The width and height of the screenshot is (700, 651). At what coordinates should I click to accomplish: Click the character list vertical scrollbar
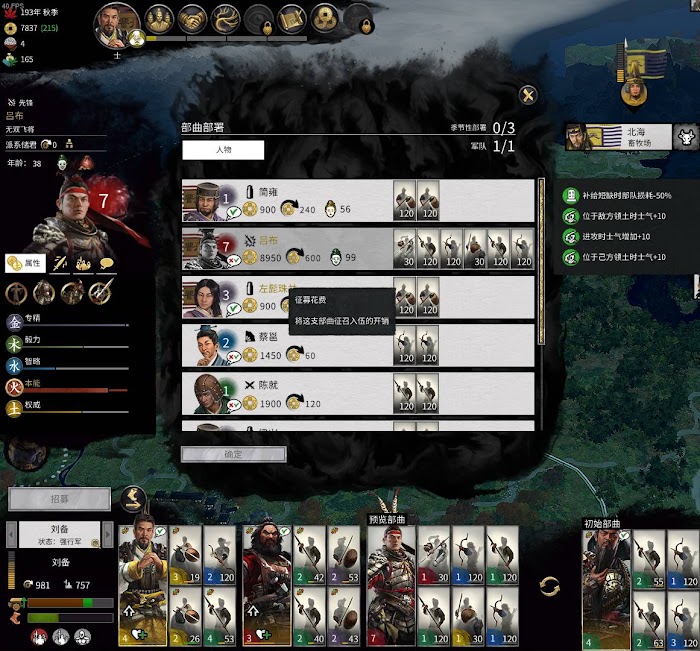541,261
